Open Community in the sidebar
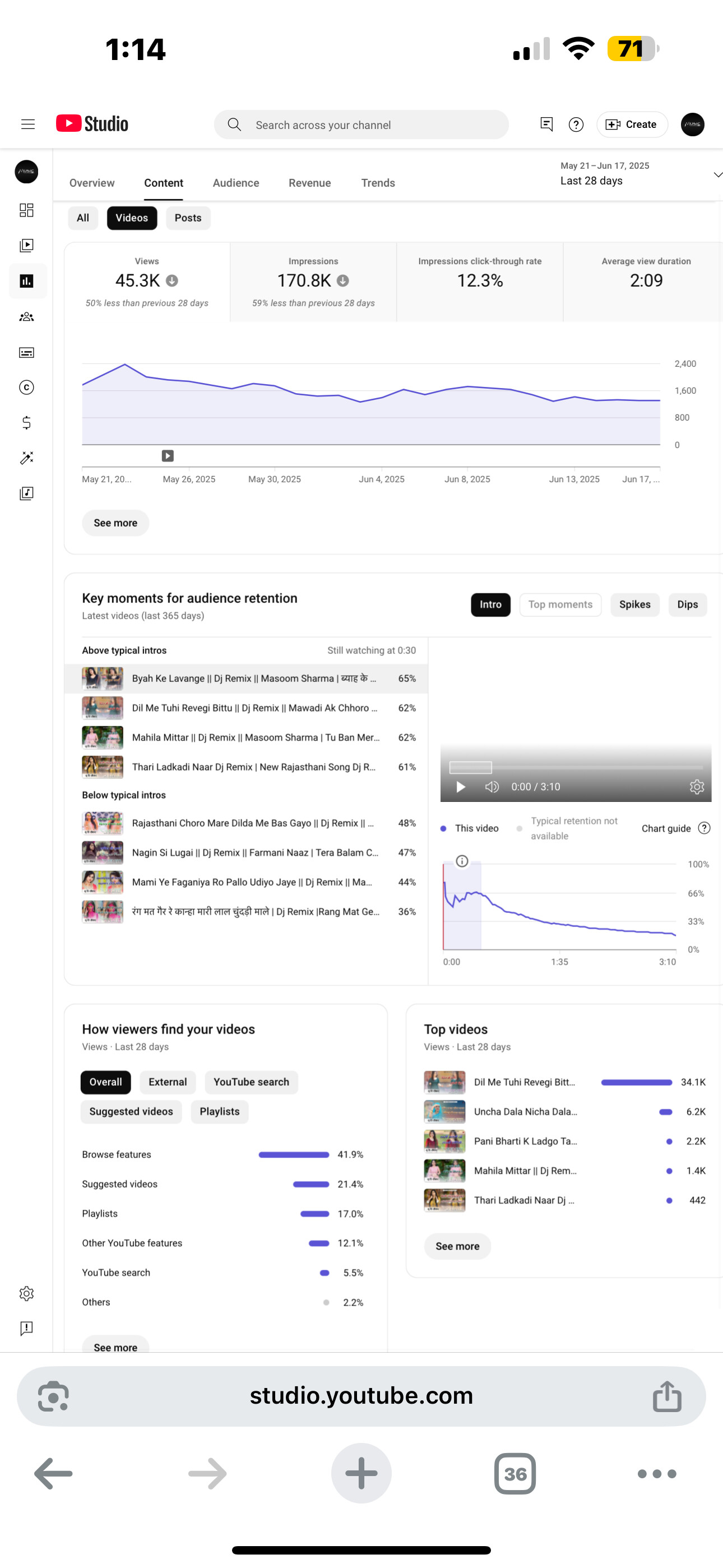The image size is (723, 1568). [26, 316]
